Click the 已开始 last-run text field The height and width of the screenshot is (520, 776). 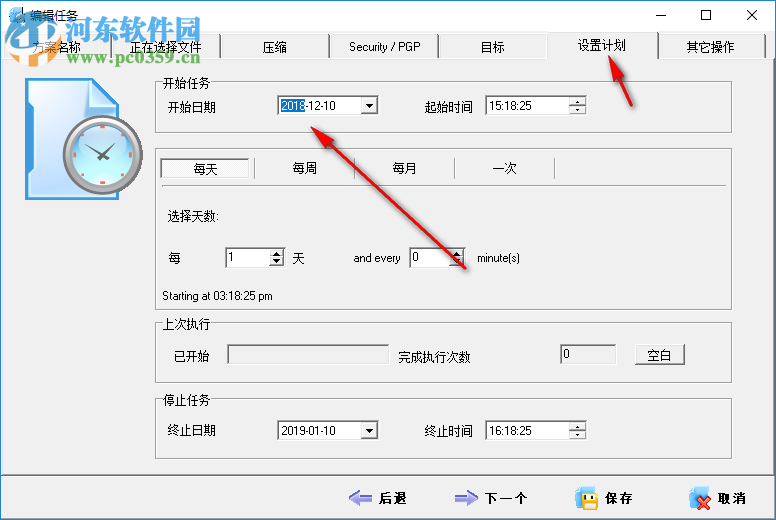coord(308,354)
